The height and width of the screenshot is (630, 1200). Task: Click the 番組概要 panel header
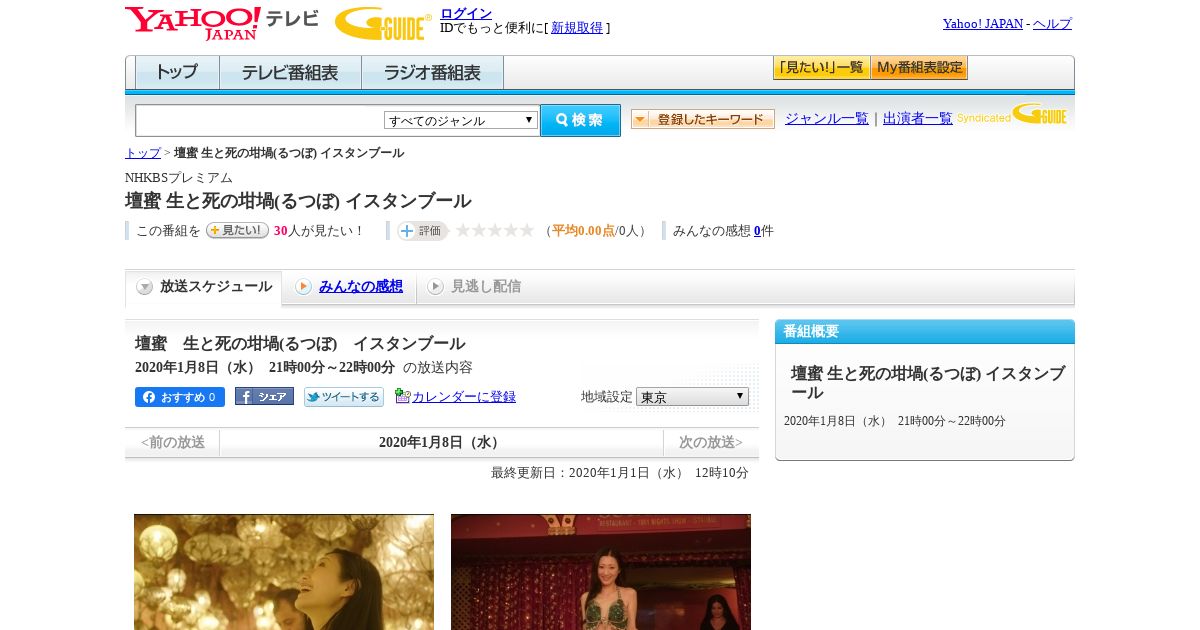tap(925, 331)
